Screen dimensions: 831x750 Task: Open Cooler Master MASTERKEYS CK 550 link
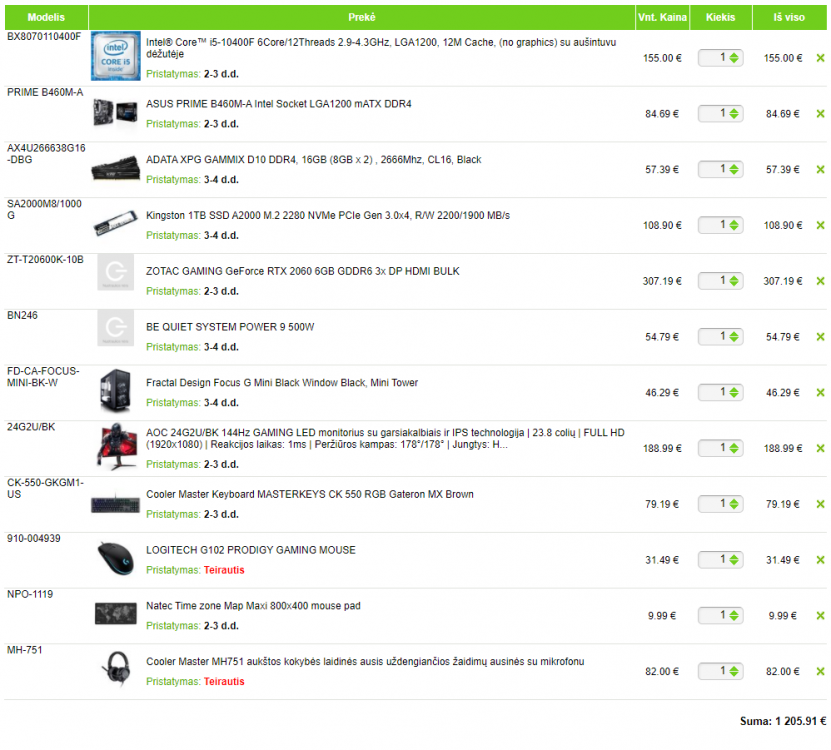click(x=310, y=495)
